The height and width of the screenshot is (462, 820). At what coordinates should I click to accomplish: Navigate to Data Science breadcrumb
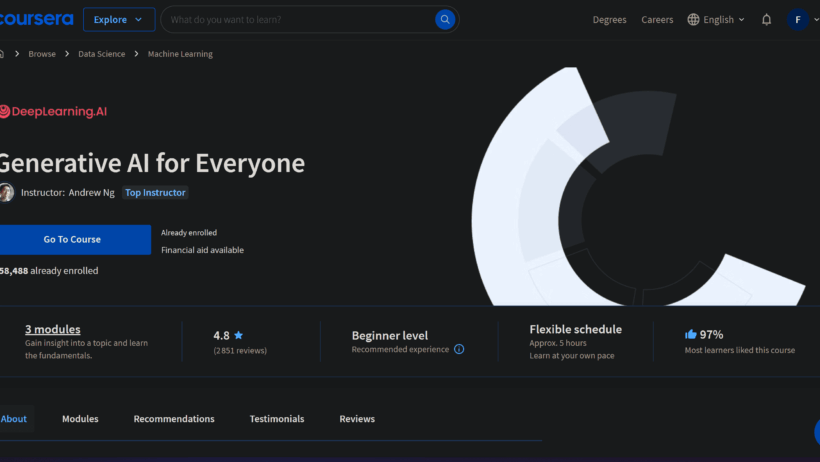coord(102,54)
